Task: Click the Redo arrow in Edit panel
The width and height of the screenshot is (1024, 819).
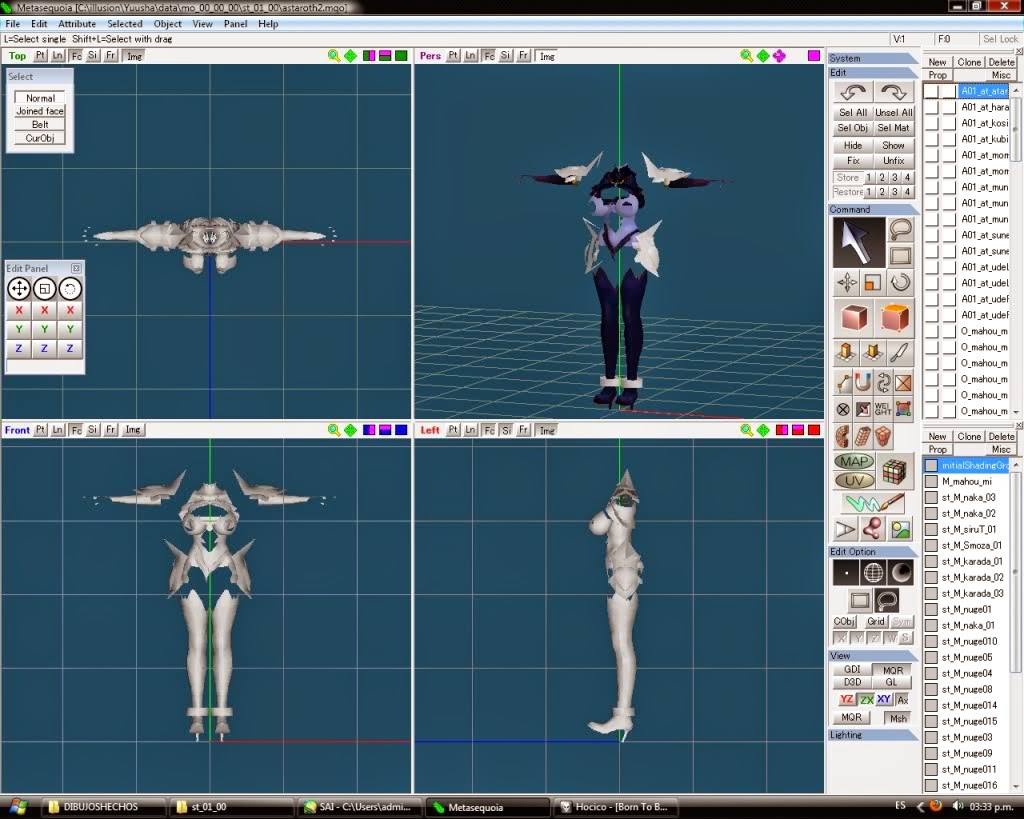Action: click(893, 92)
